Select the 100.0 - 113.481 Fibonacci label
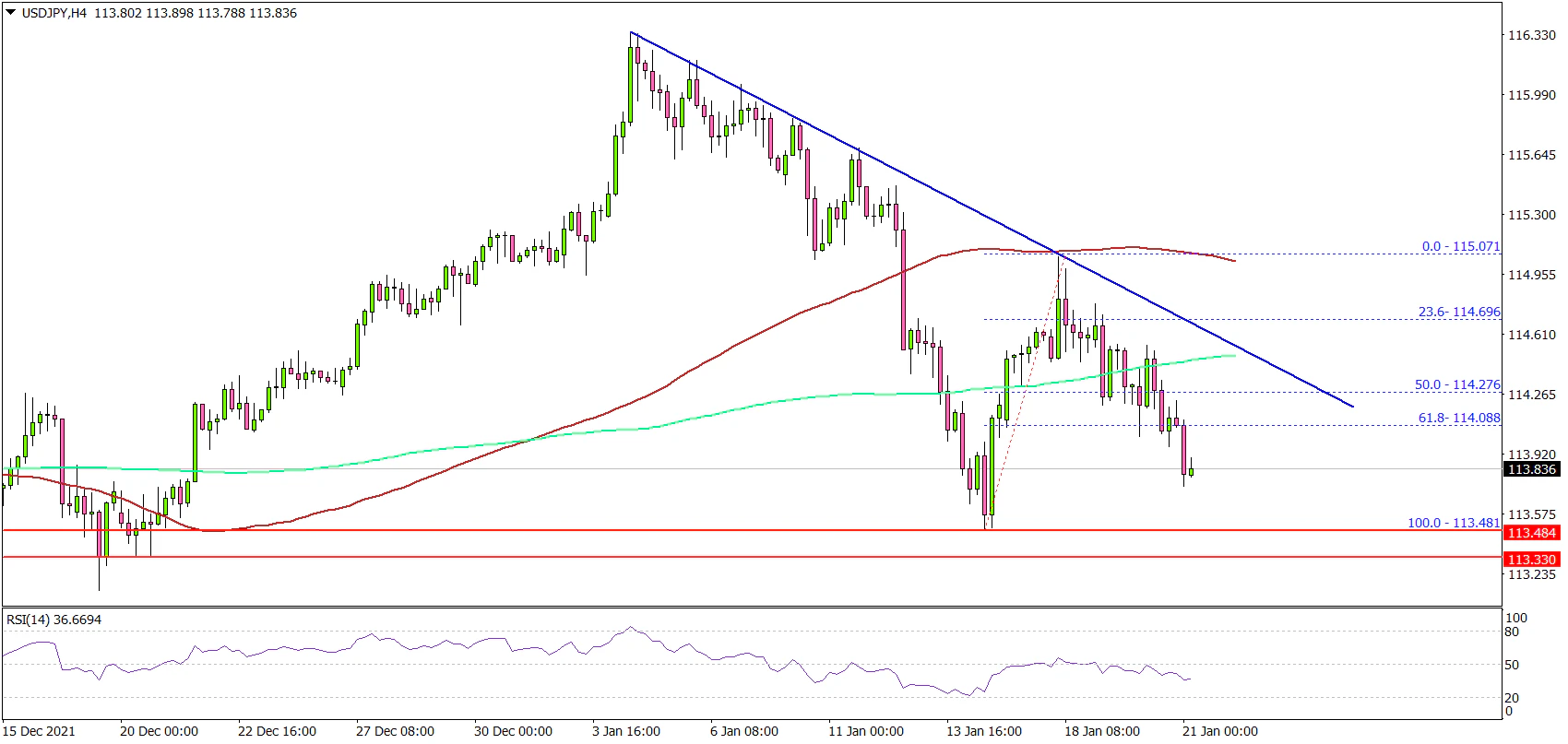 (x=1454, y=523)
